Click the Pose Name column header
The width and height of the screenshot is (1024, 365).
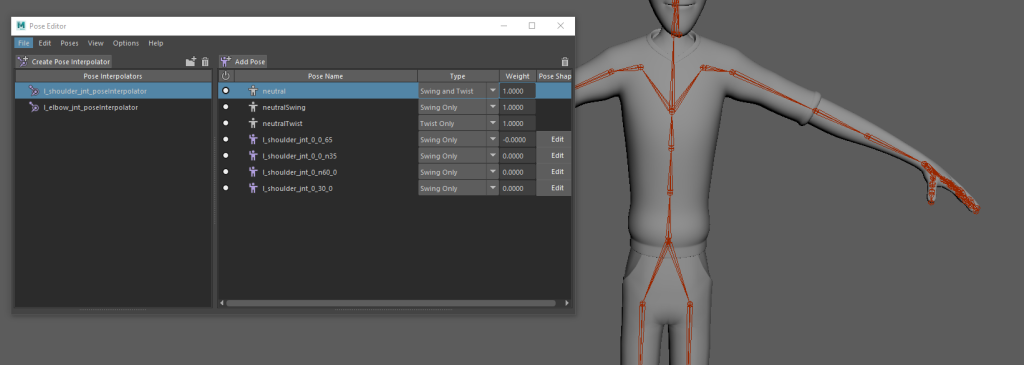point(326,76)
